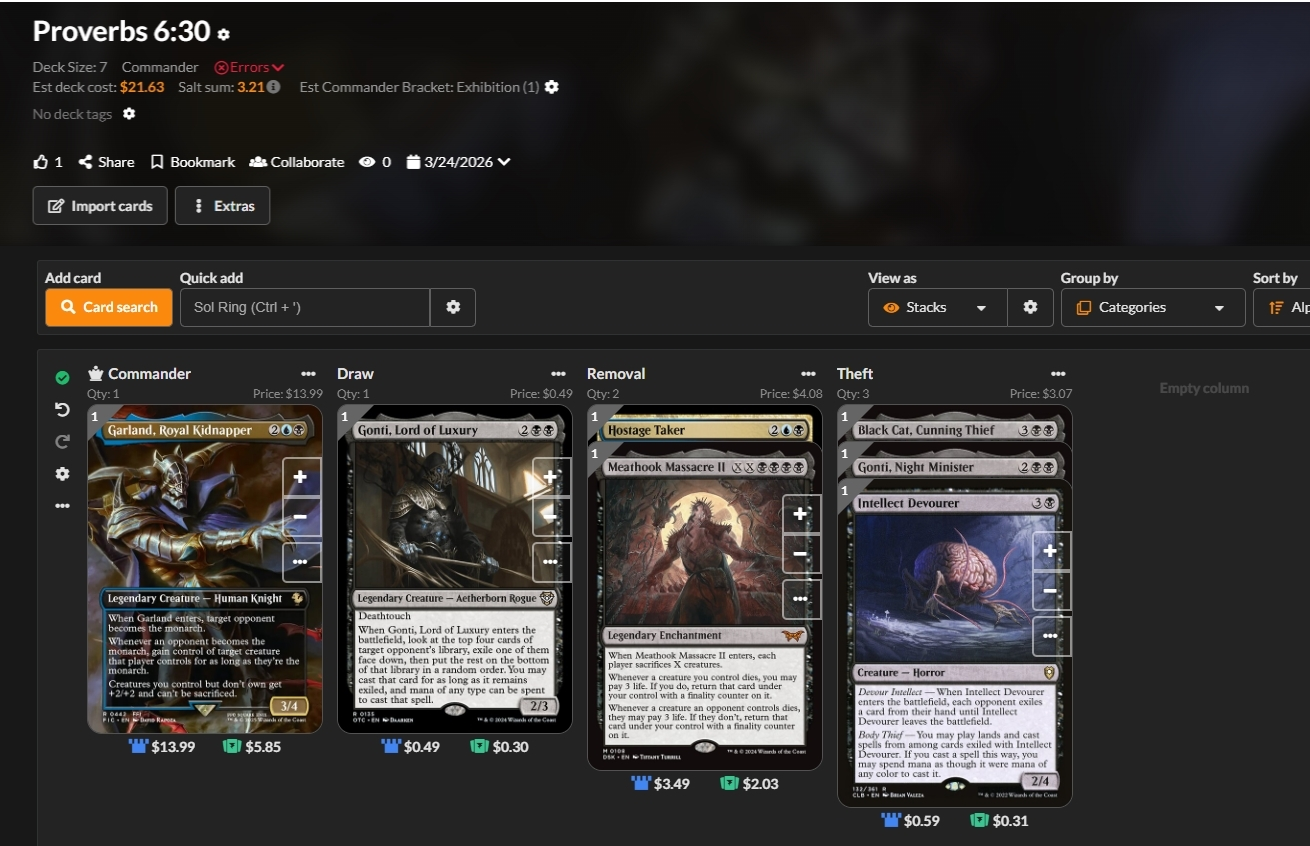Click the Import cards button

100,206
